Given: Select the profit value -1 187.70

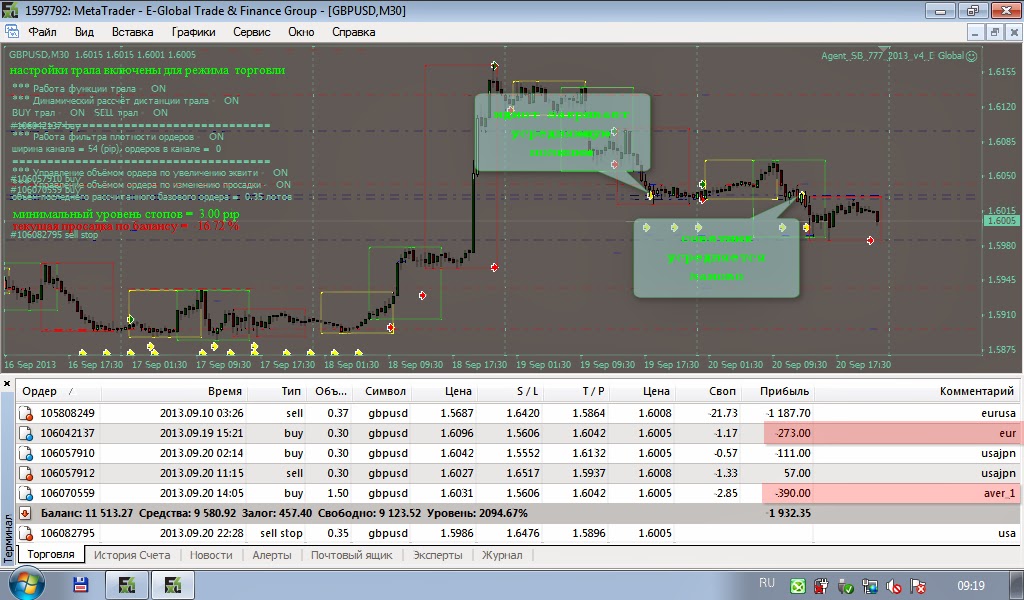Looking at the screenshot, I should tap(788, 413).
